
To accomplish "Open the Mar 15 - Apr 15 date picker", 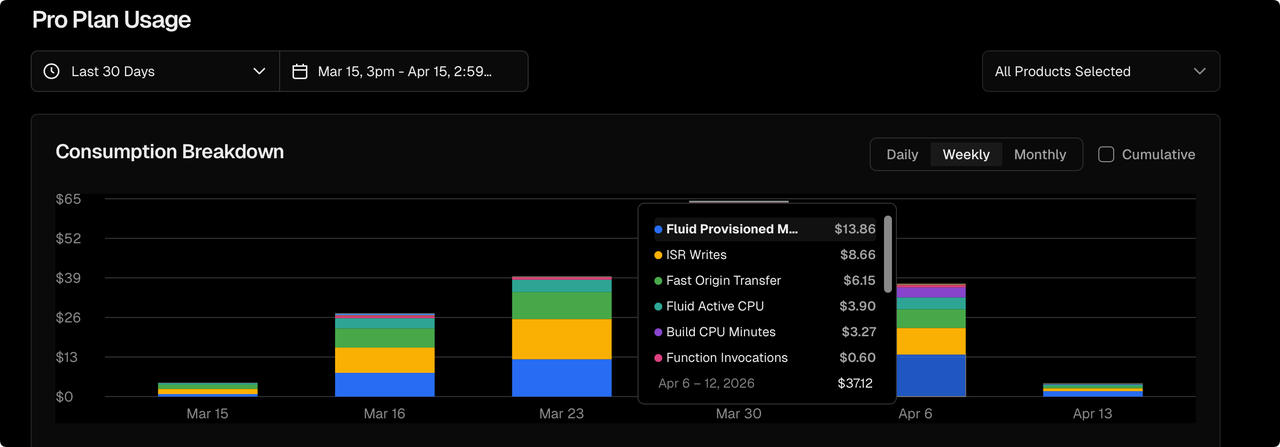I will (404, 72).
